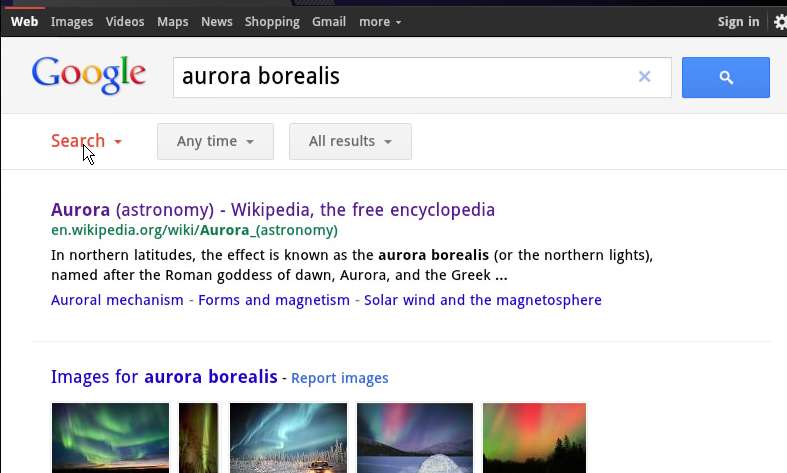
Task: Click the Google logo
Action: click(x=89, y=75)
